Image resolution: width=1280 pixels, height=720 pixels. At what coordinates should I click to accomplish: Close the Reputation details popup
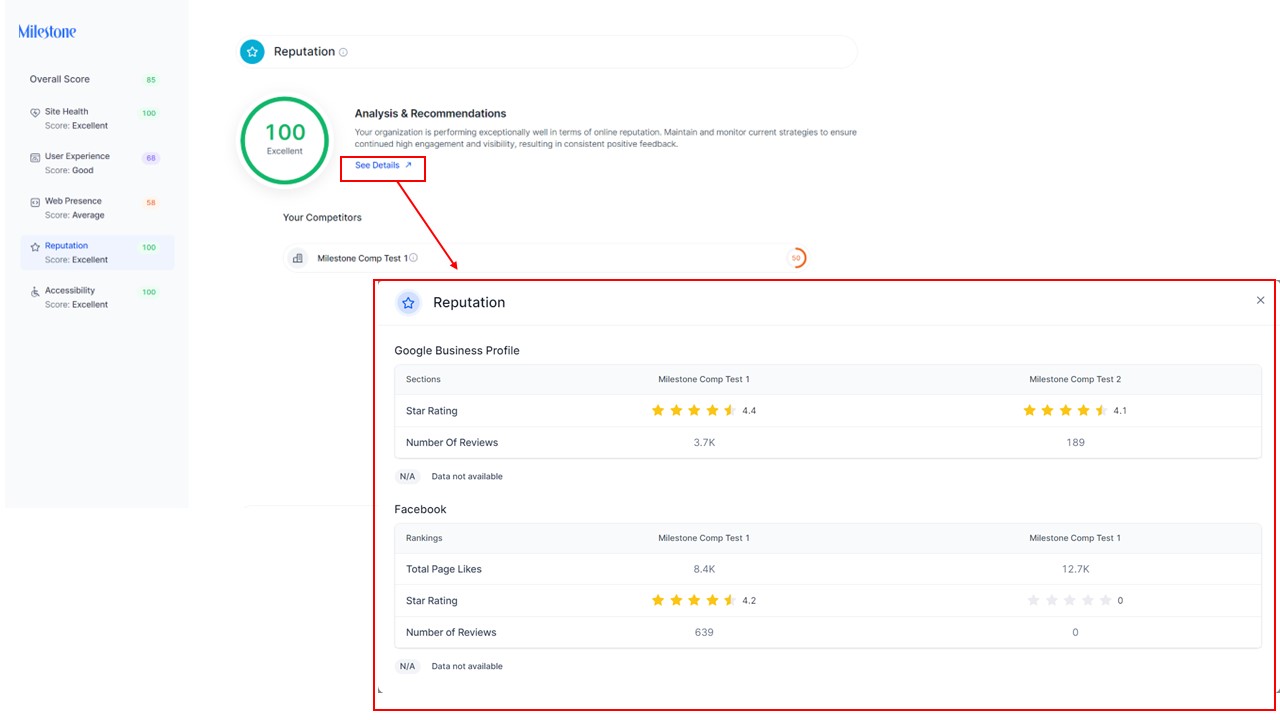pos(1260,300)
